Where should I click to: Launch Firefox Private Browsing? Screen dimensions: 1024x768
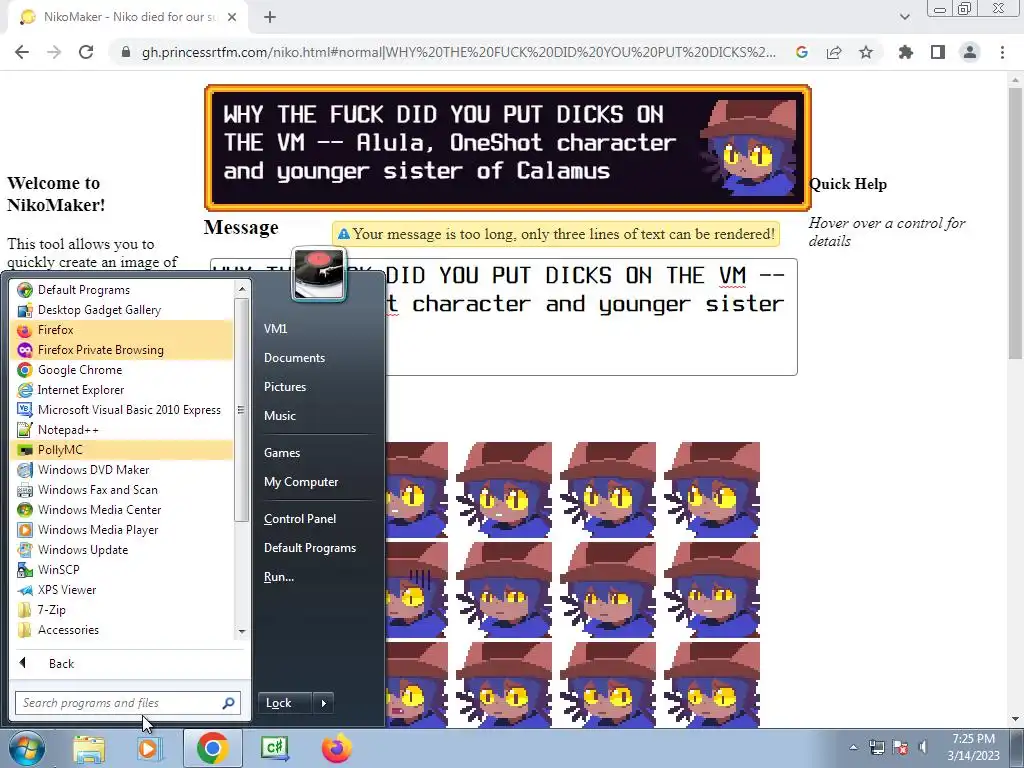[x=121, y=350]
